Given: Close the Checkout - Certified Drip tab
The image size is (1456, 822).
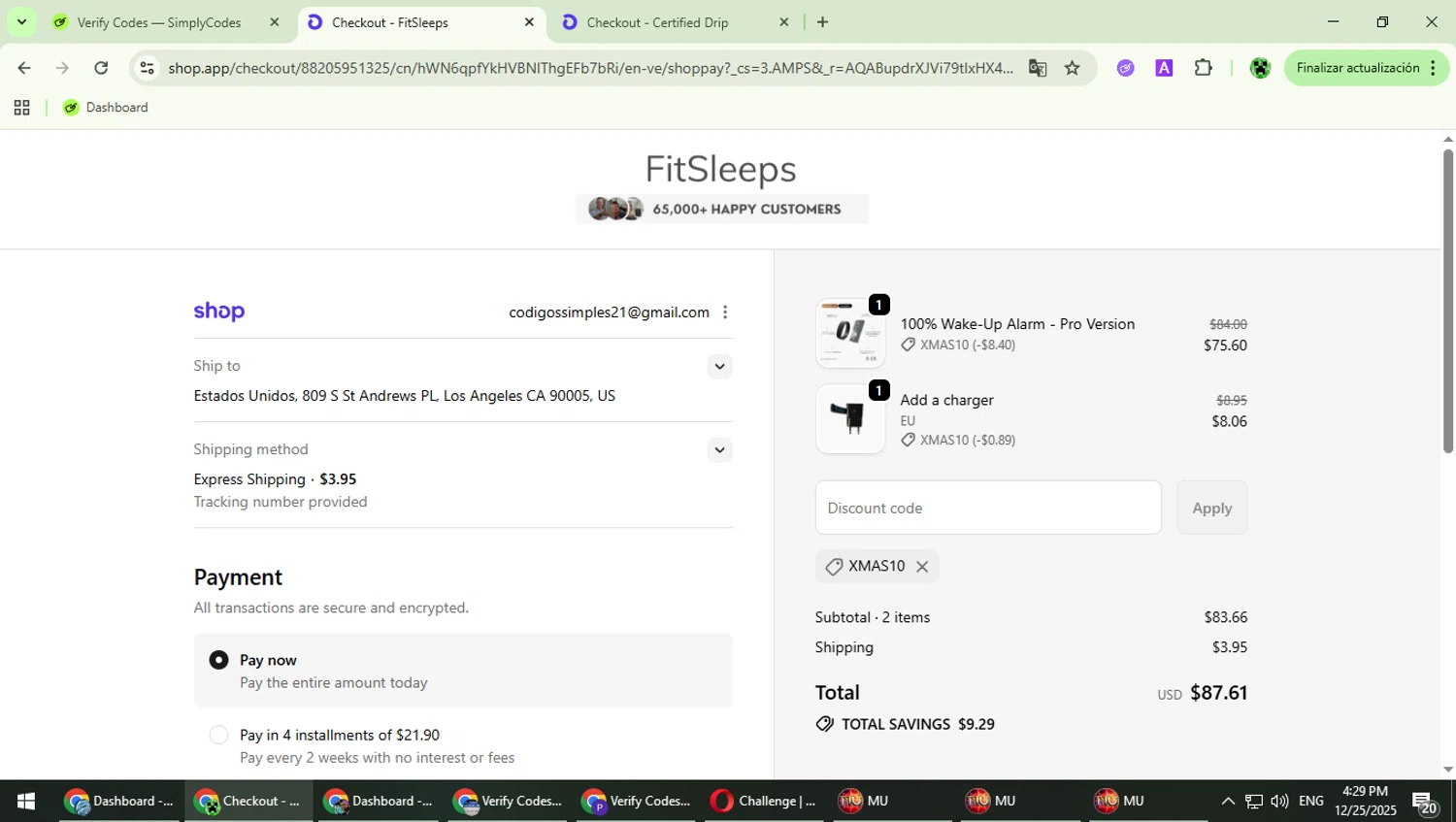Looking at the screenshot, I should [x=784, y=22].
